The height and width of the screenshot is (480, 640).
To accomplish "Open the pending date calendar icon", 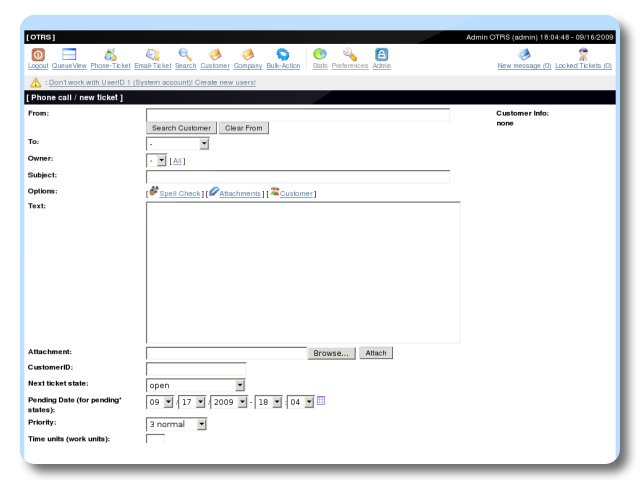I will pyautogui.click(x=322, y=401).
